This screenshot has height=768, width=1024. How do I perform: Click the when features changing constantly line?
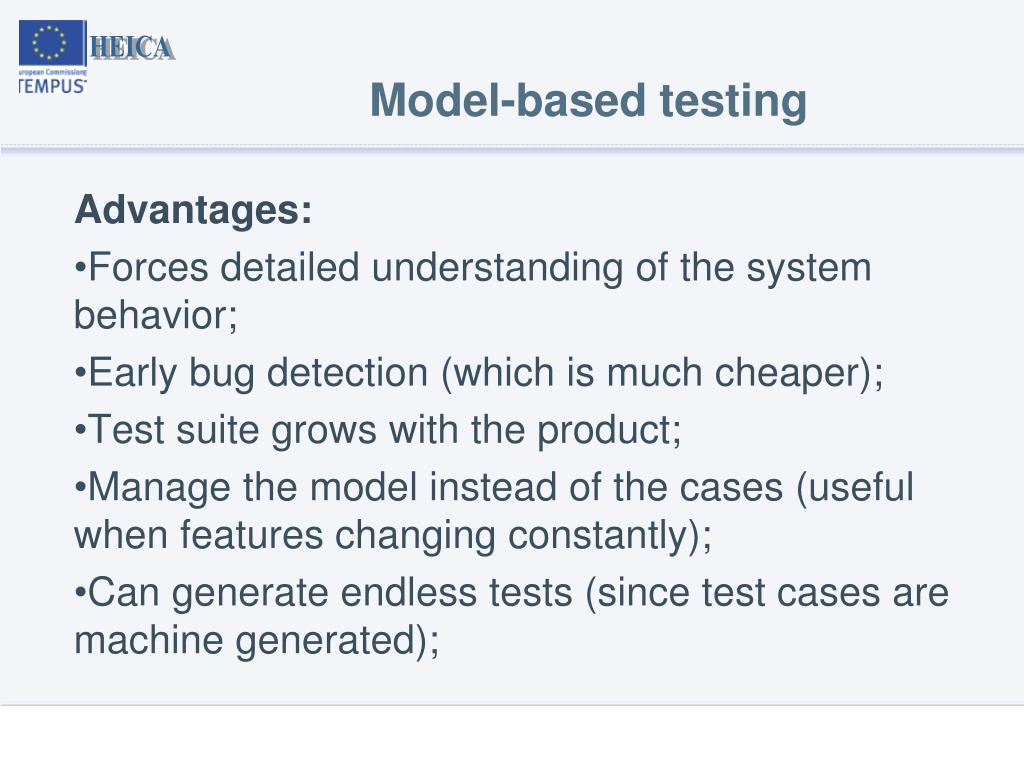click(392, 536)
